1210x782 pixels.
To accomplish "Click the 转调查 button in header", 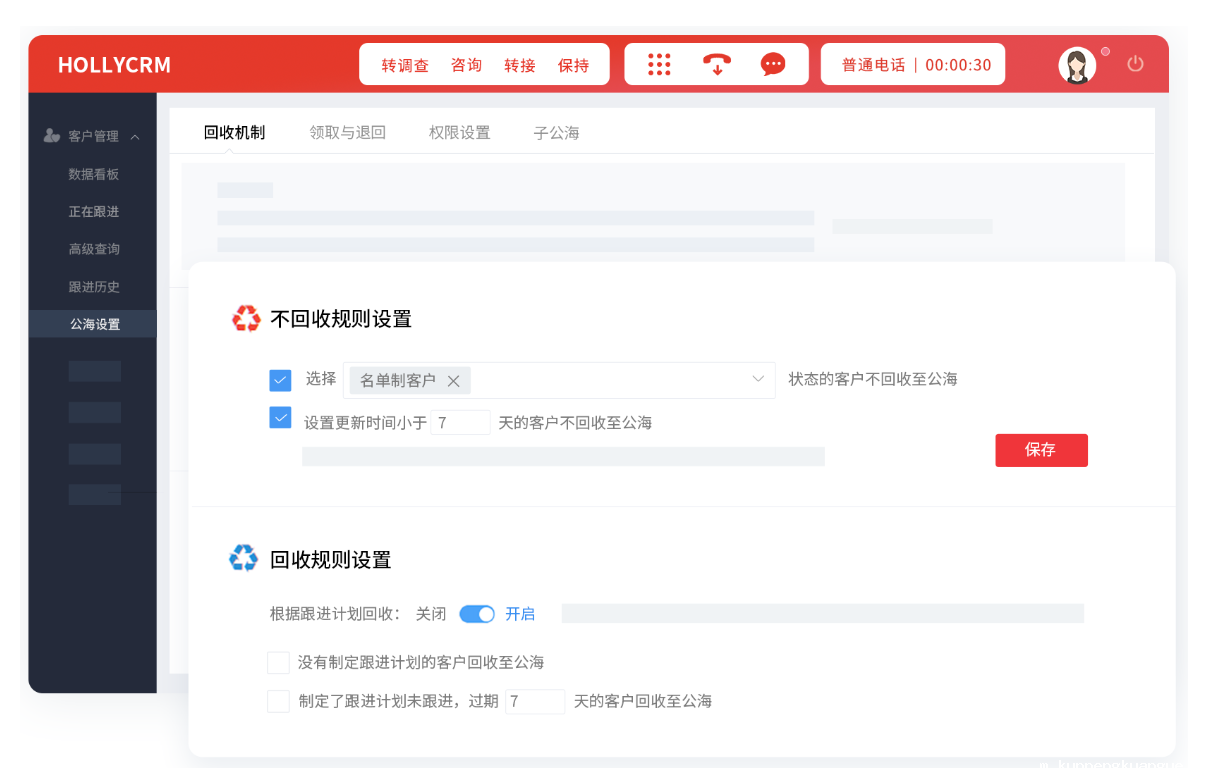I will pyautogui.click(x=405, y=65).
